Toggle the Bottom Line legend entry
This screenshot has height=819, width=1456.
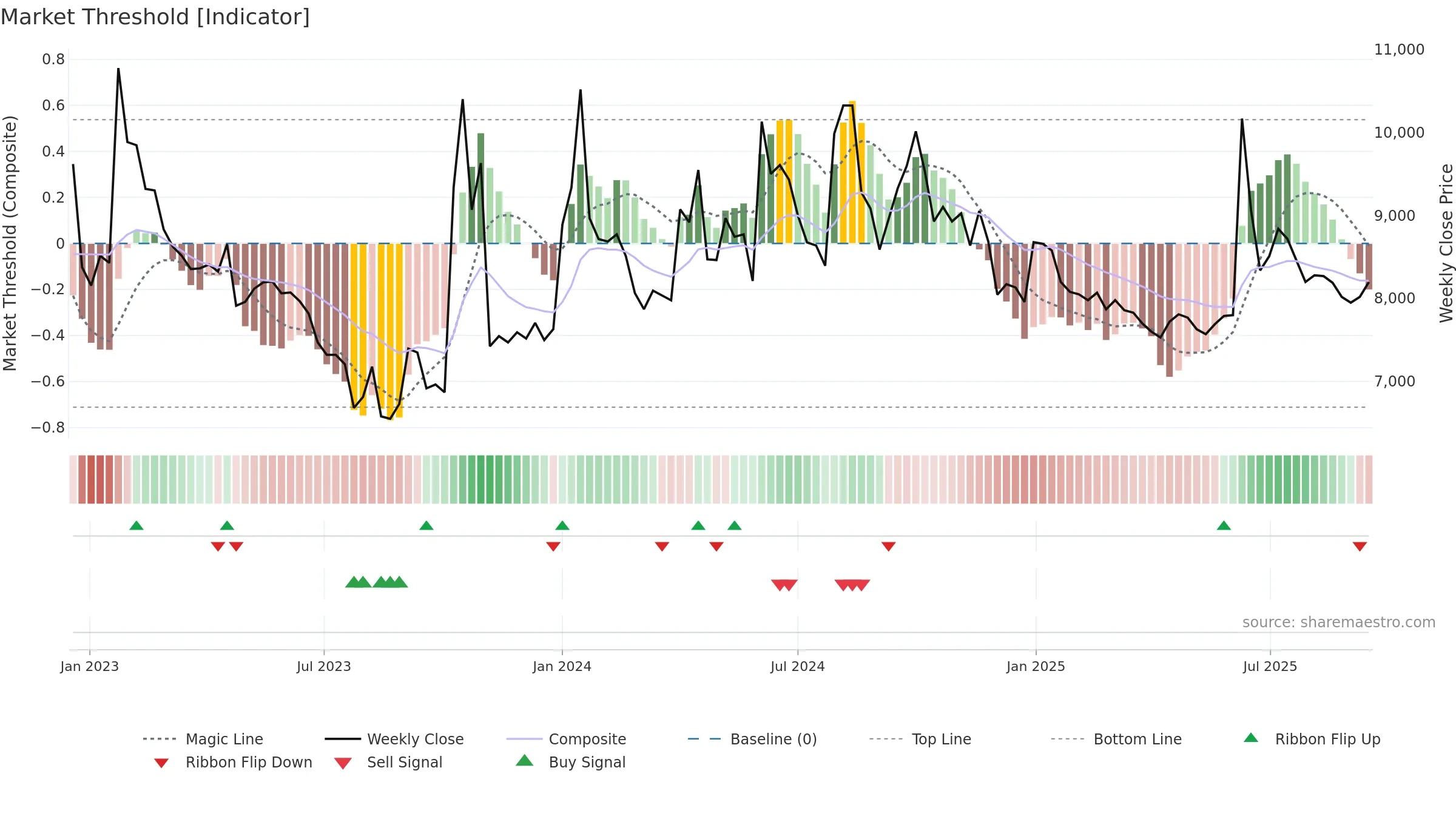coord(1116,739)
